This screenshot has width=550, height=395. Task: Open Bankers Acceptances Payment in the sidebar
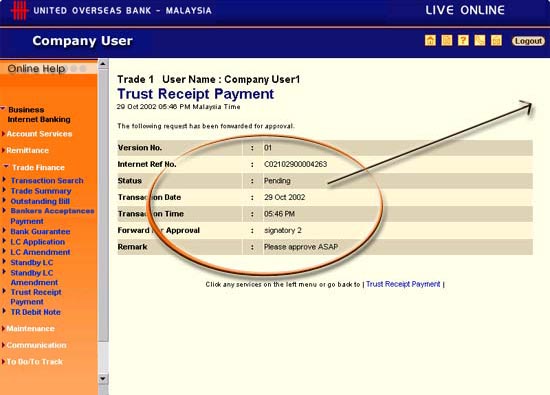point(52,216)
